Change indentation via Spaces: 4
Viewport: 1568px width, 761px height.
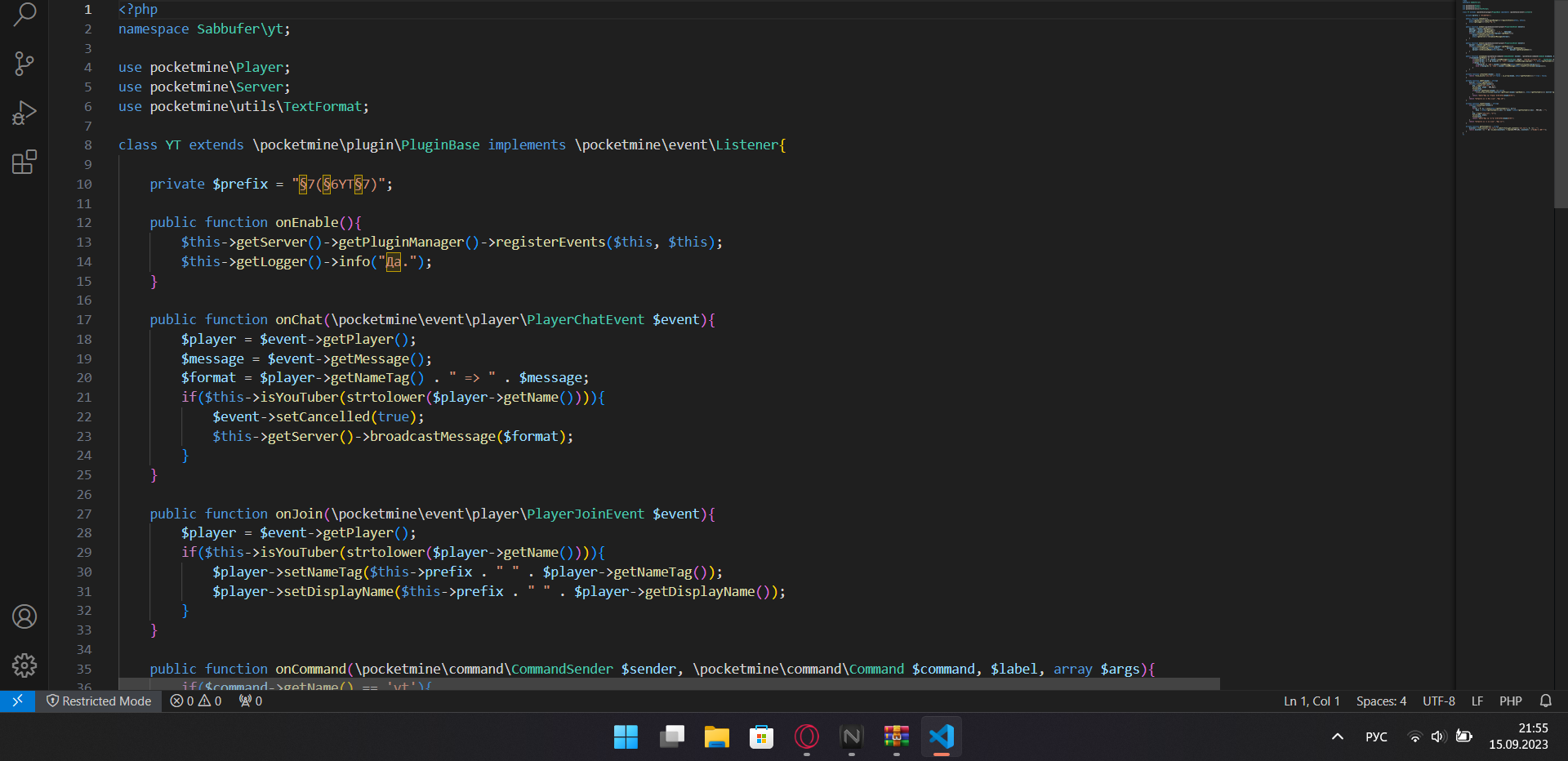(1381, 701)
